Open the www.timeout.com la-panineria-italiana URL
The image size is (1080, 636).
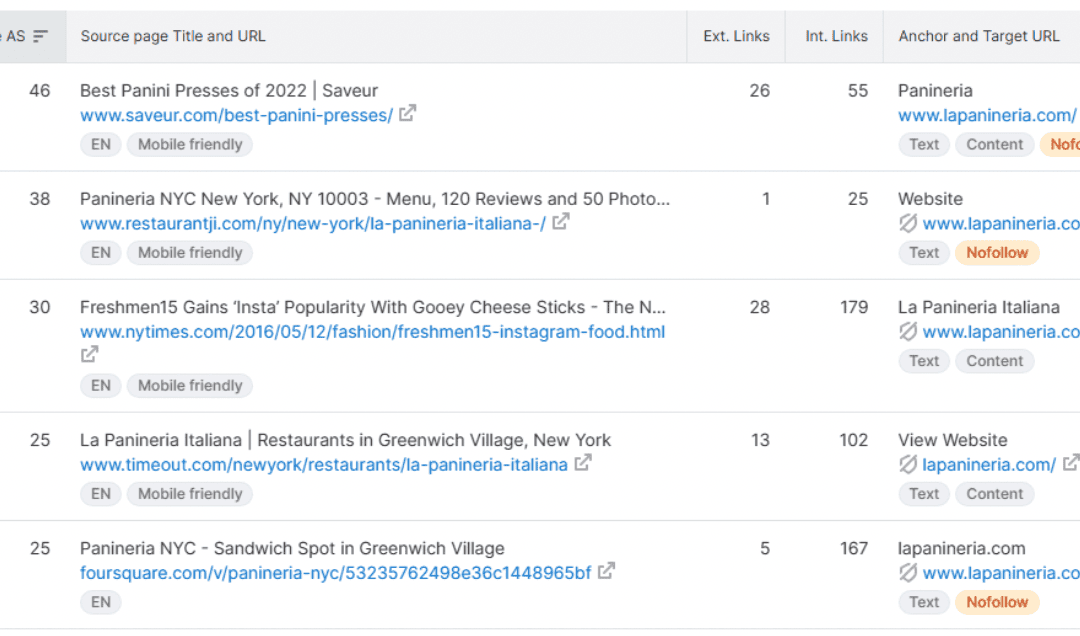324,464
